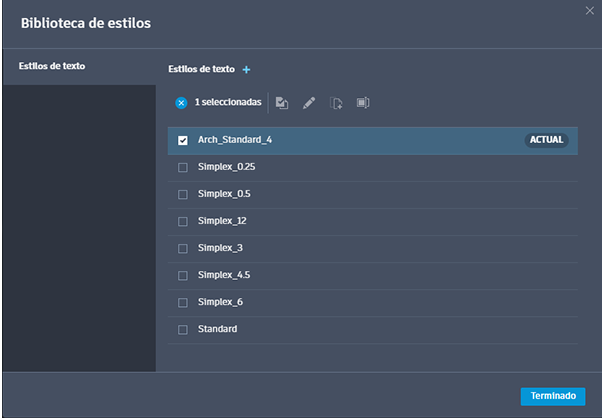
Task: Click the pencil edit icon
Action: [309, 102]
